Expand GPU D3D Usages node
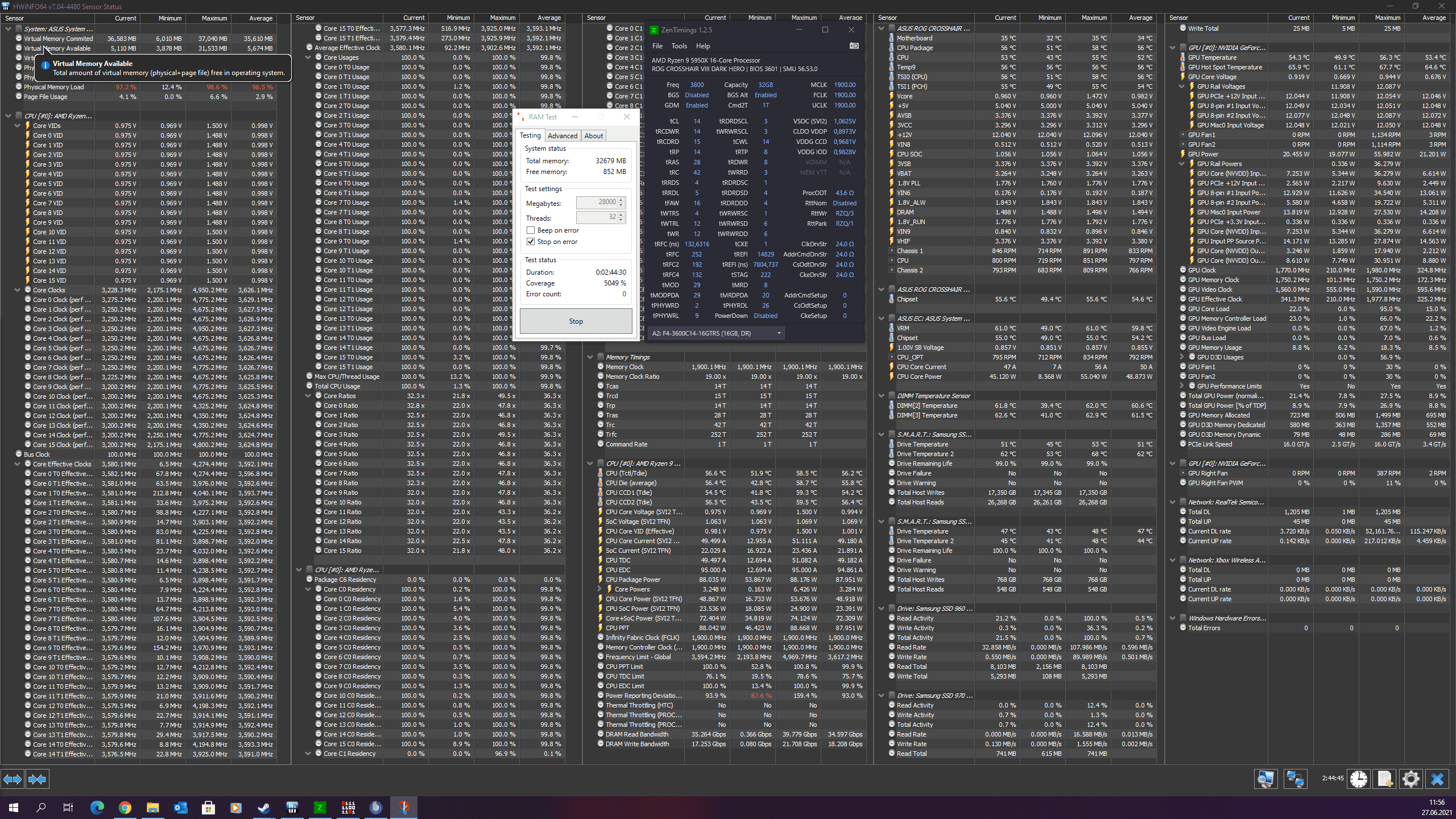The width and height of the screenshot is (1456, 819). [1181, 357]
